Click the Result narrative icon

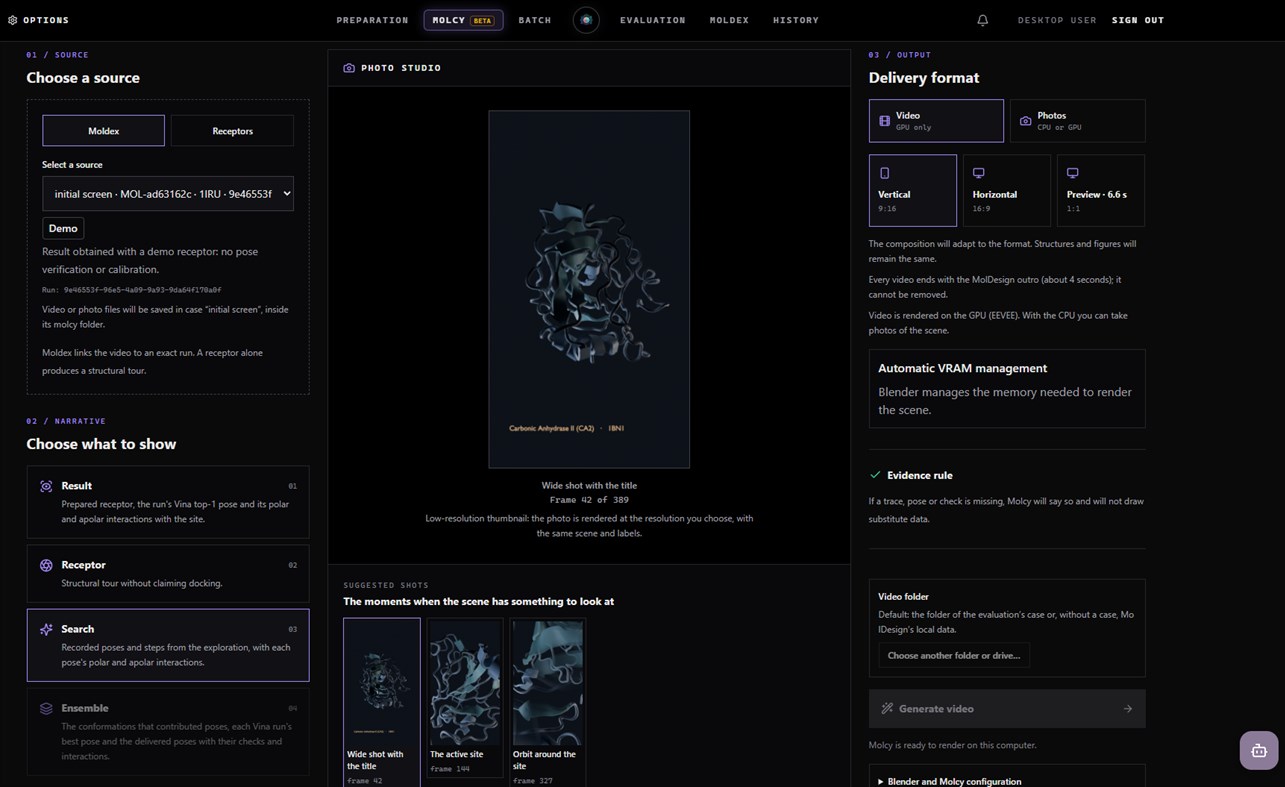[x=46, y=486]
